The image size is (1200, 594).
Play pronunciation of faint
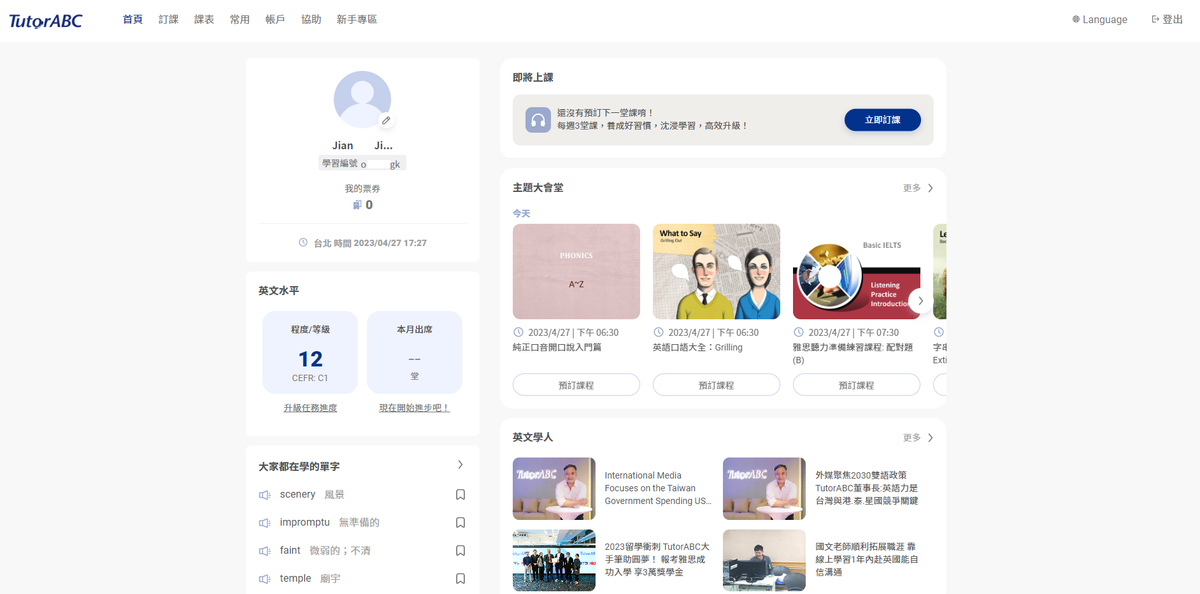point(265,551)
